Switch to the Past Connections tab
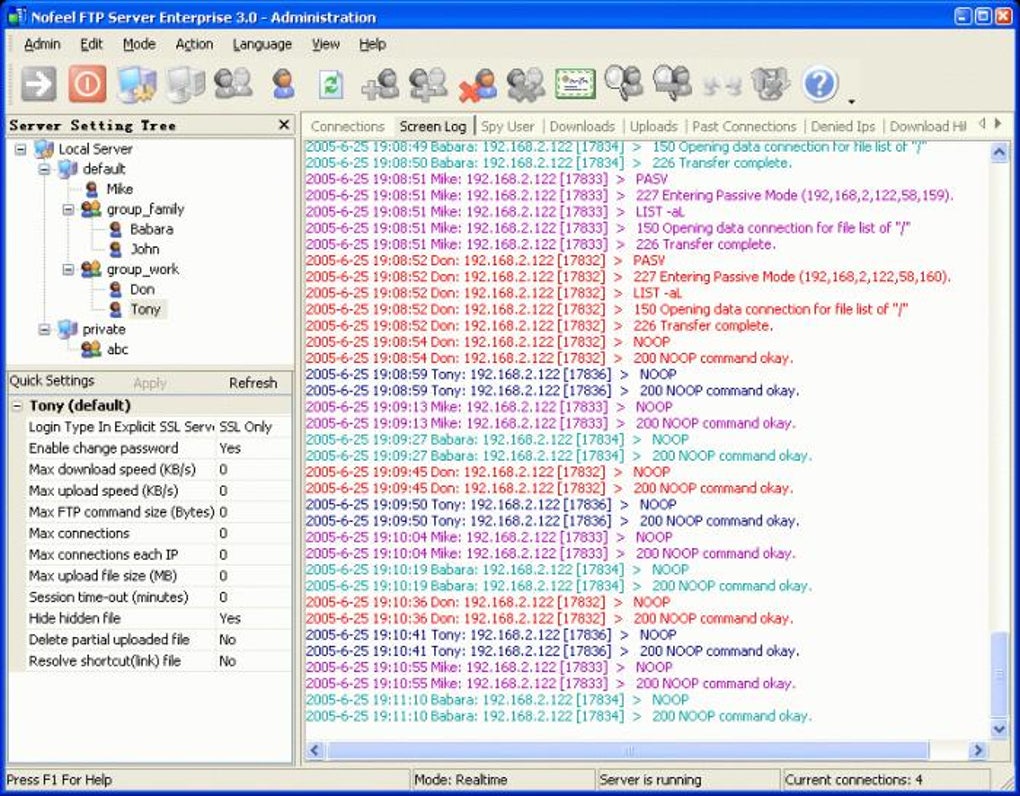Screen dimensions: 1020x796 744,126
